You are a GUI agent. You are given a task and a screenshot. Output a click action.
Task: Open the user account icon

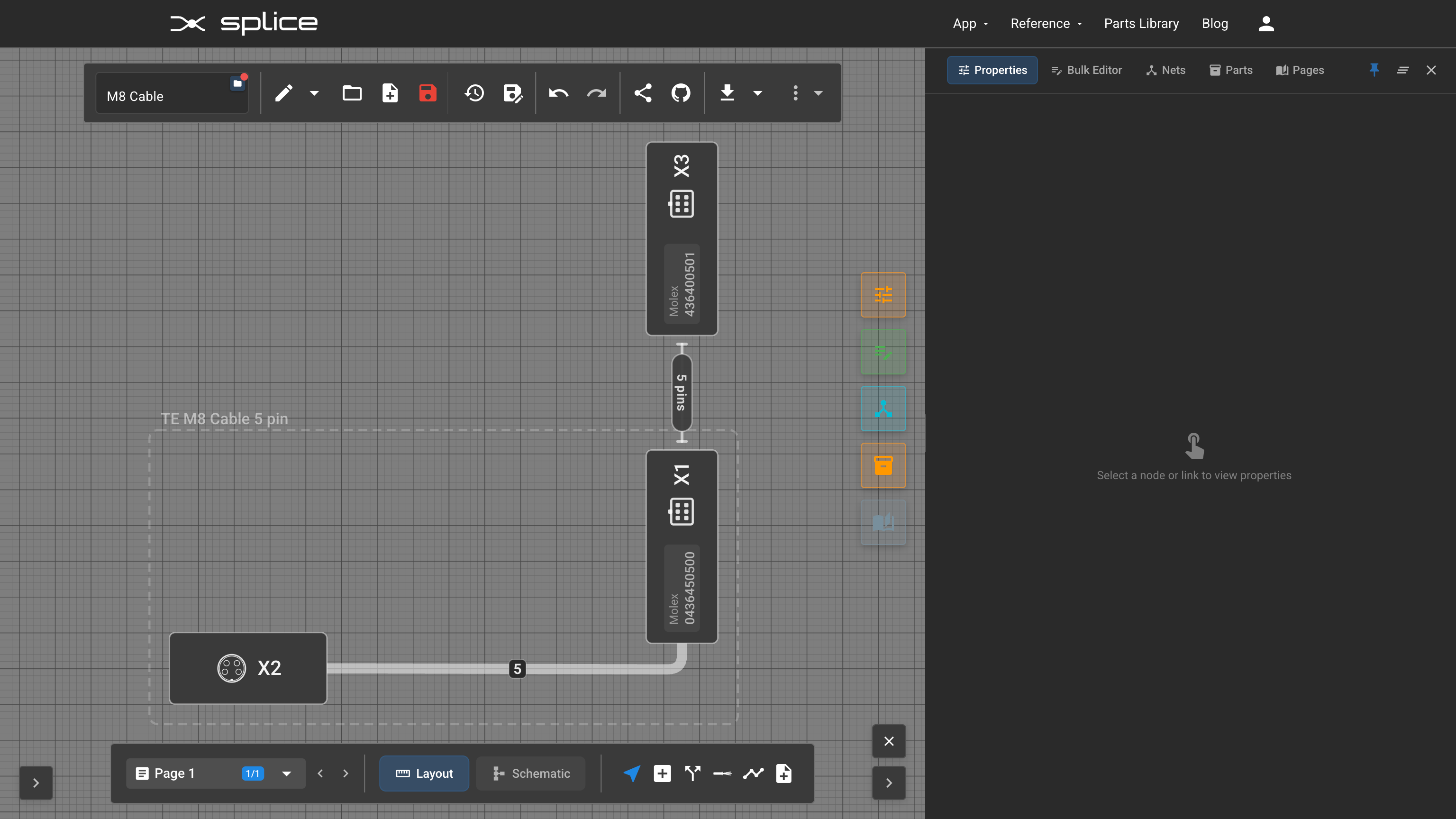(1266, 24)
